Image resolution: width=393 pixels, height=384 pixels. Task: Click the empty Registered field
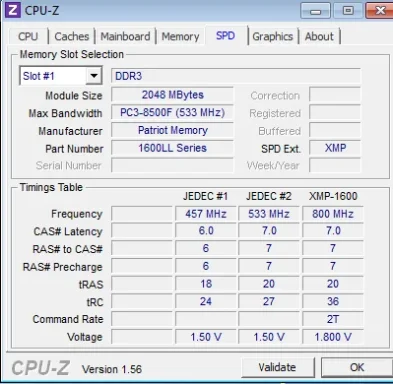coord(335,113)
